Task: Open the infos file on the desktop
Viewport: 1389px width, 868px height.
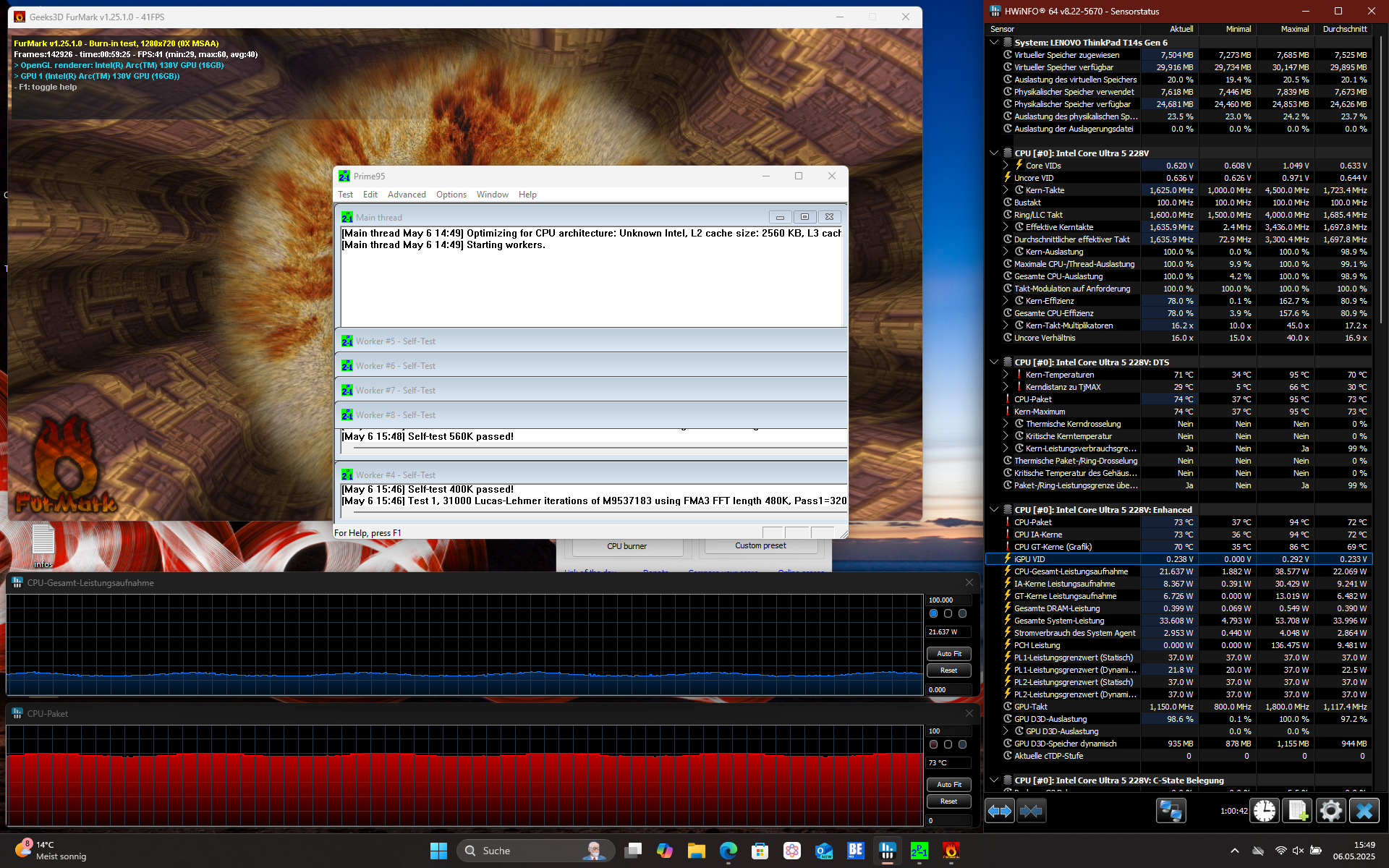Action: coord(43,545)
